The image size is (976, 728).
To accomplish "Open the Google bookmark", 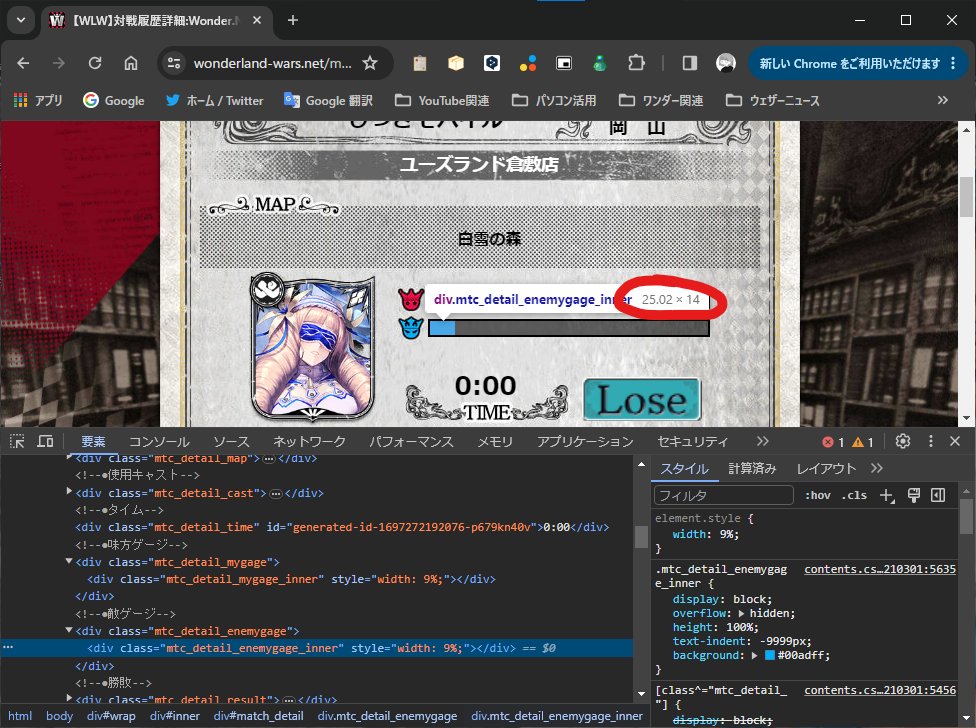I will coord(113,100).
